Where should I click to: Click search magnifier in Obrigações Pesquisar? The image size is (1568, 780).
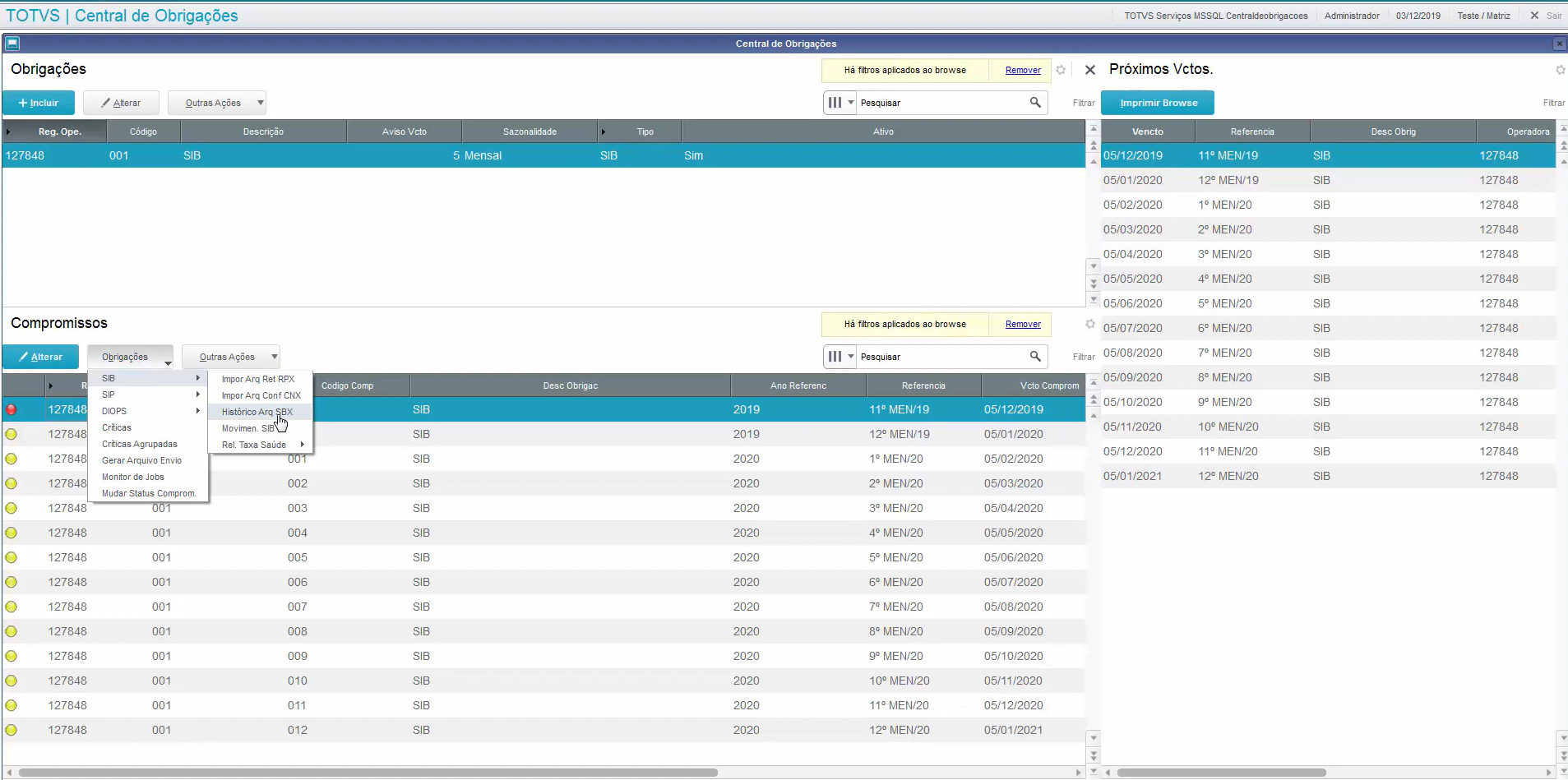[x=1035, y=103]
